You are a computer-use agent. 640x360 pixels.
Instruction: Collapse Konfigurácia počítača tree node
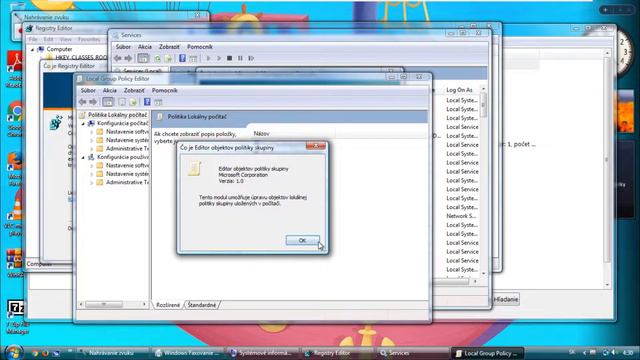pos(83,123)
